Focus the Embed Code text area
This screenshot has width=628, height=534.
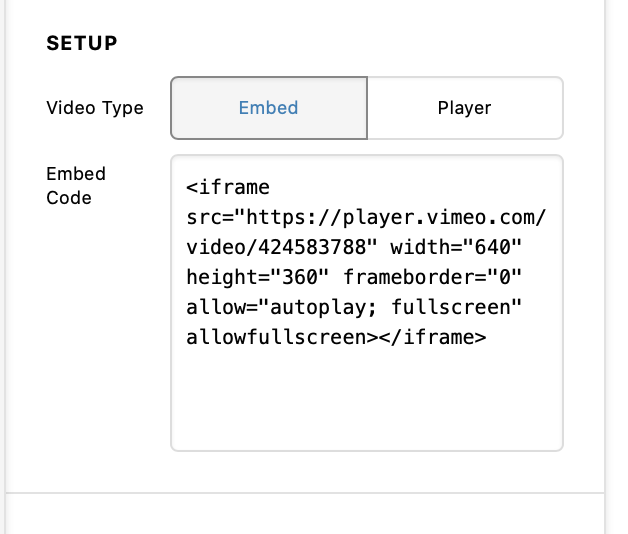(367, 303)
